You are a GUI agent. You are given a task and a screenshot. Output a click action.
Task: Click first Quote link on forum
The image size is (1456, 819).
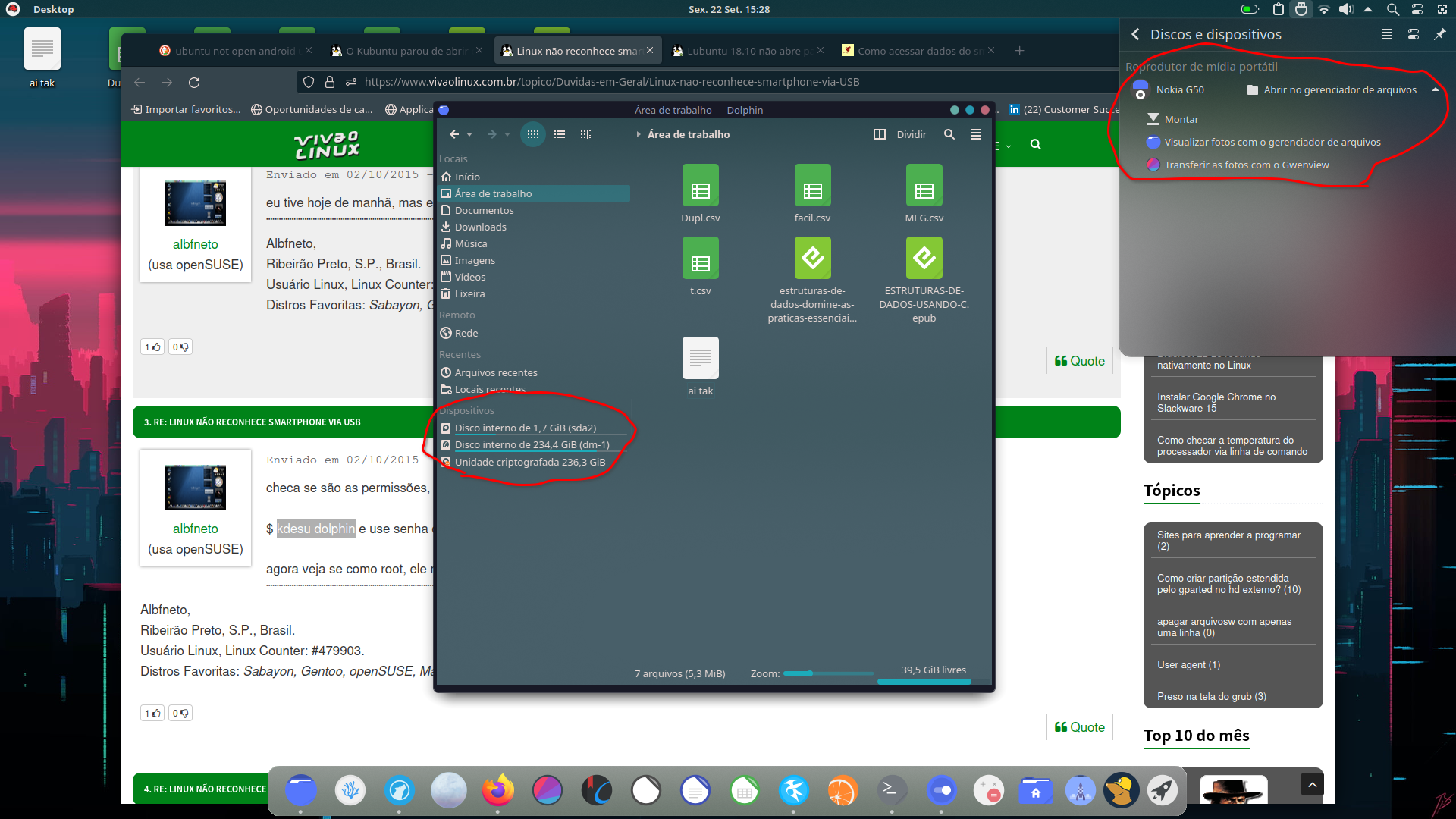1079,361
